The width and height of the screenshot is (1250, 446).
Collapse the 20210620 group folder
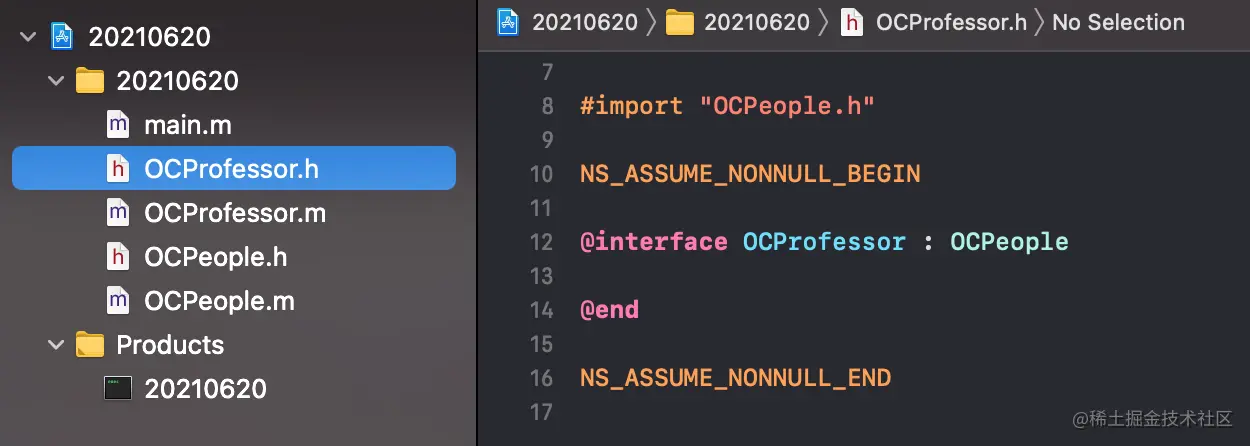coord(54,81)
